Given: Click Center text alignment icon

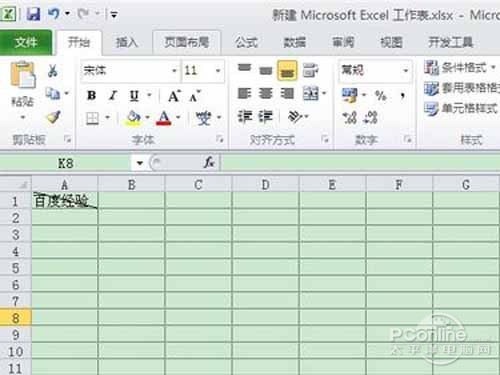Looking at the screenshot, I should click(266, 94).
